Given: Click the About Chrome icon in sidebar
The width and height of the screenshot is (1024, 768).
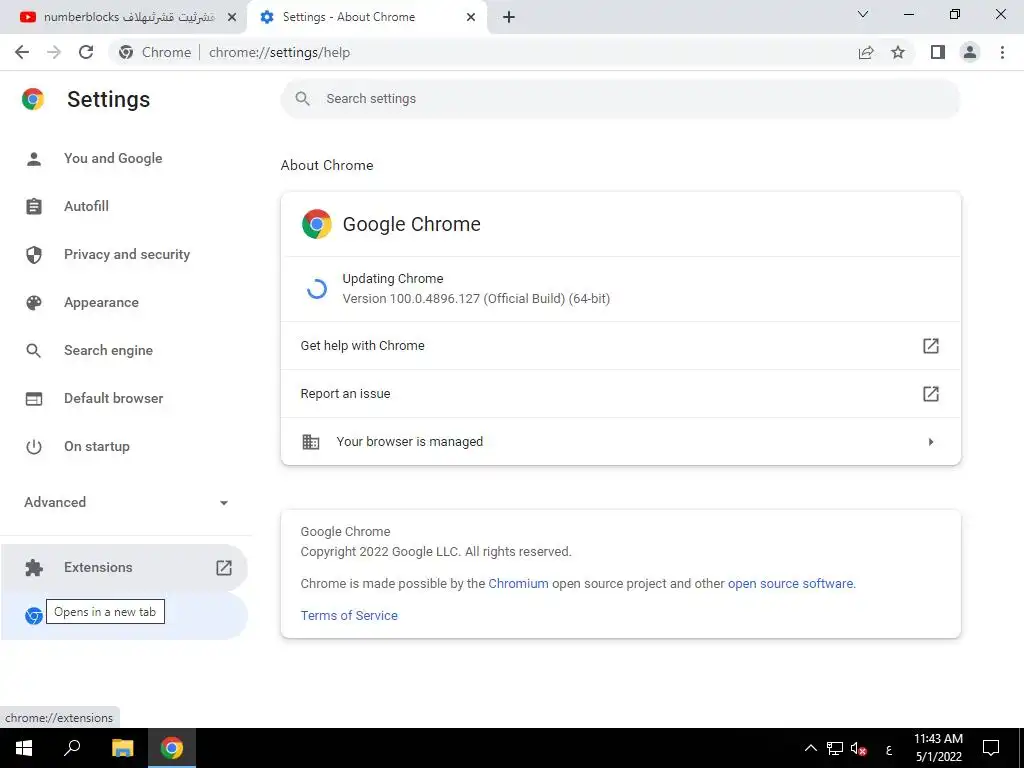Looking at the screenshot, I should [x=34, y=615].
